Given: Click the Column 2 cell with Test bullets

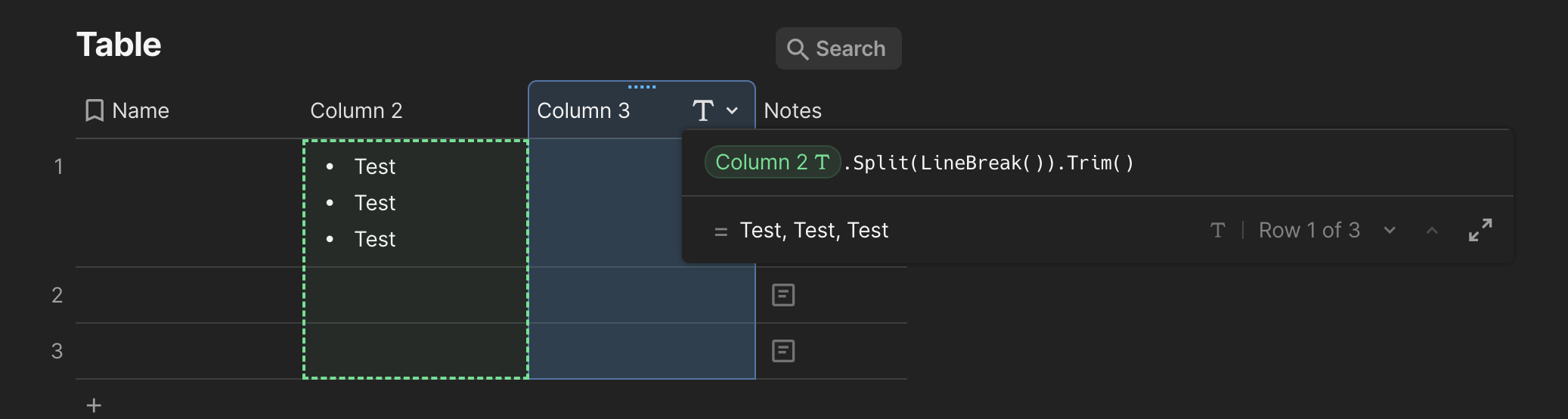Looking at the screenshot, I should click(x=415, y=203).
